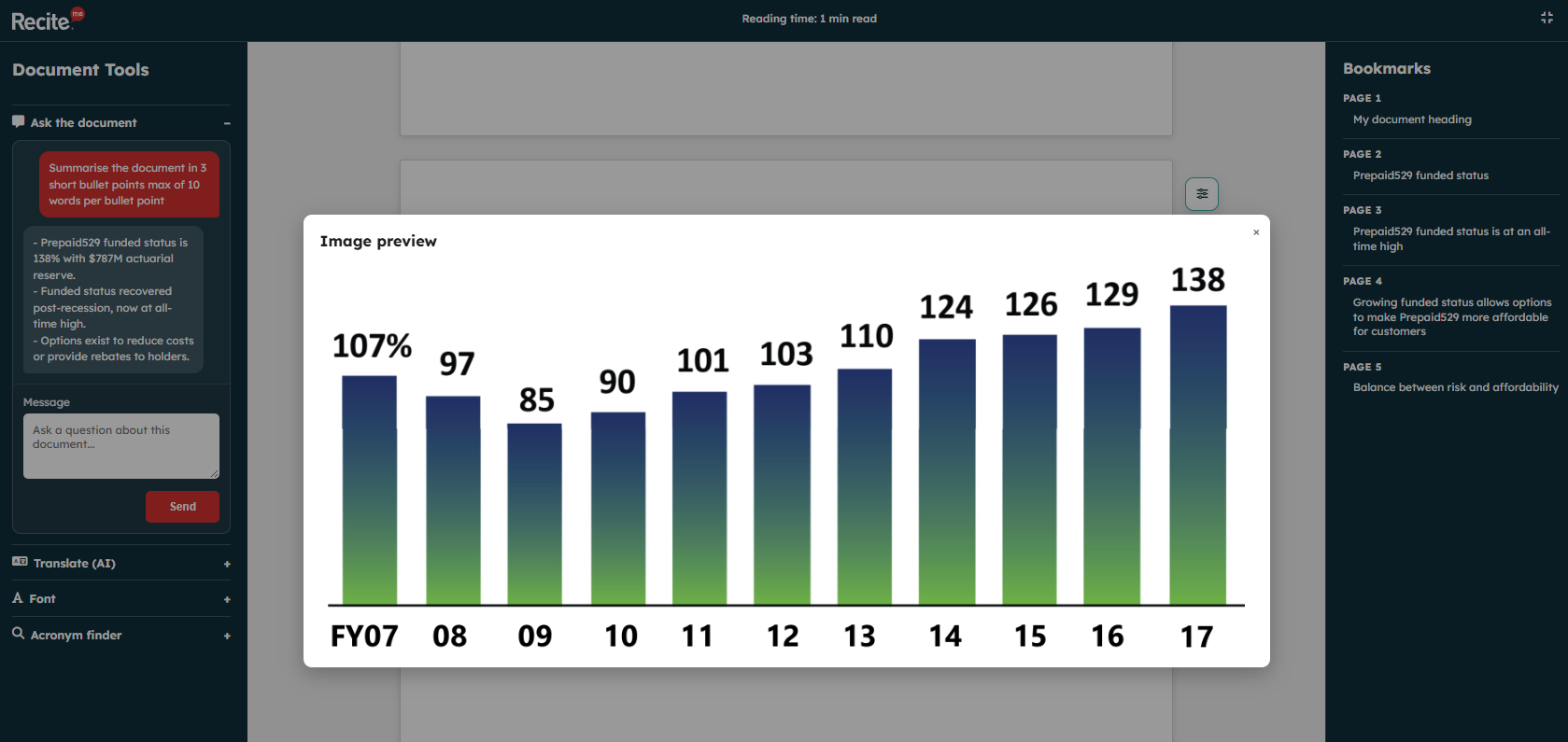Open the document settings sliders icon
The height and width of the screenshot is (742, 1568).
click(1202, 194)
